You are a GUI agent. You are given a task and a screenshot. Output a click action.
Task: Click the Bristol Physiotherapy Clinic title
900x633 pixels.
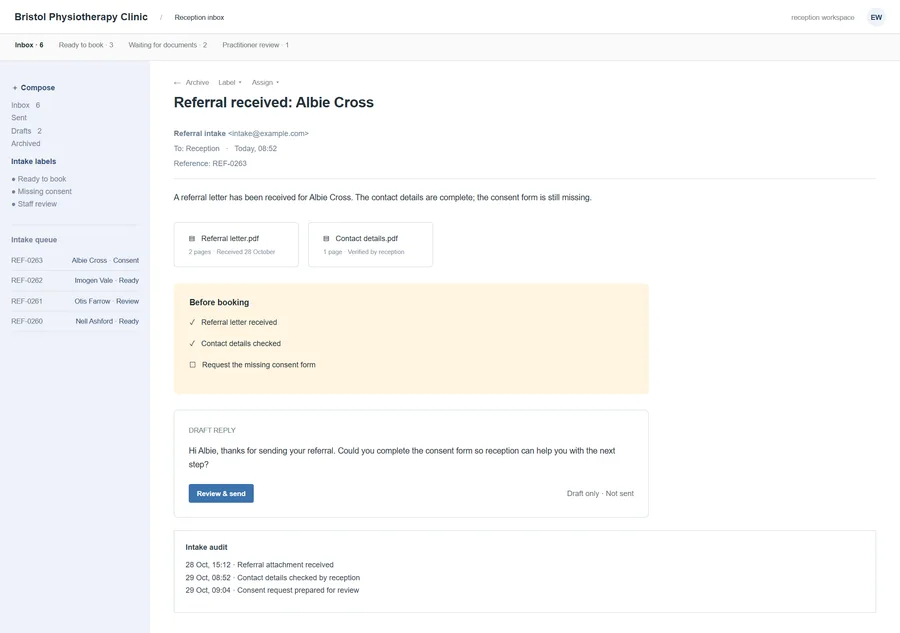81,17
